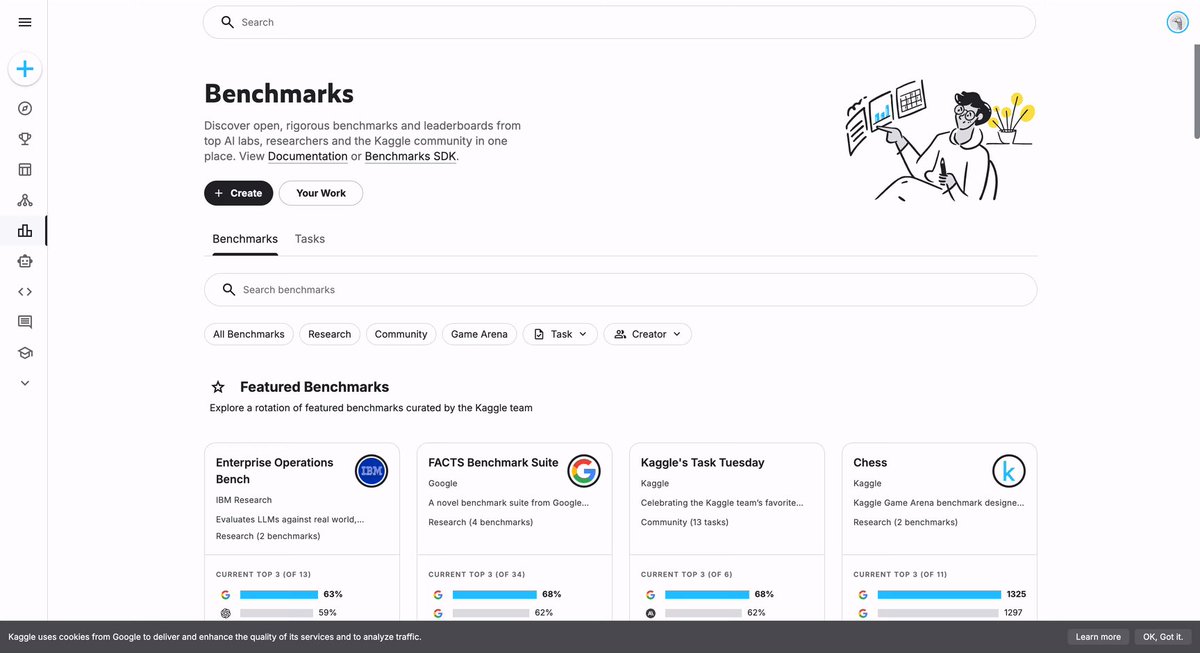
Task: Open Kaggle's Task Tuesday card title
Action: (x=702, y=463)
